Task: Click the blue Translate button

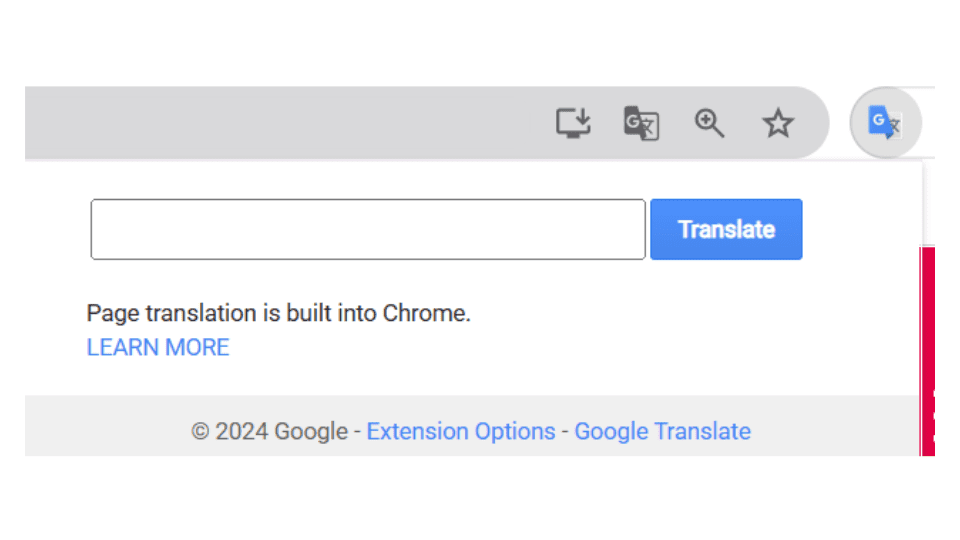Action: point(726,229)
